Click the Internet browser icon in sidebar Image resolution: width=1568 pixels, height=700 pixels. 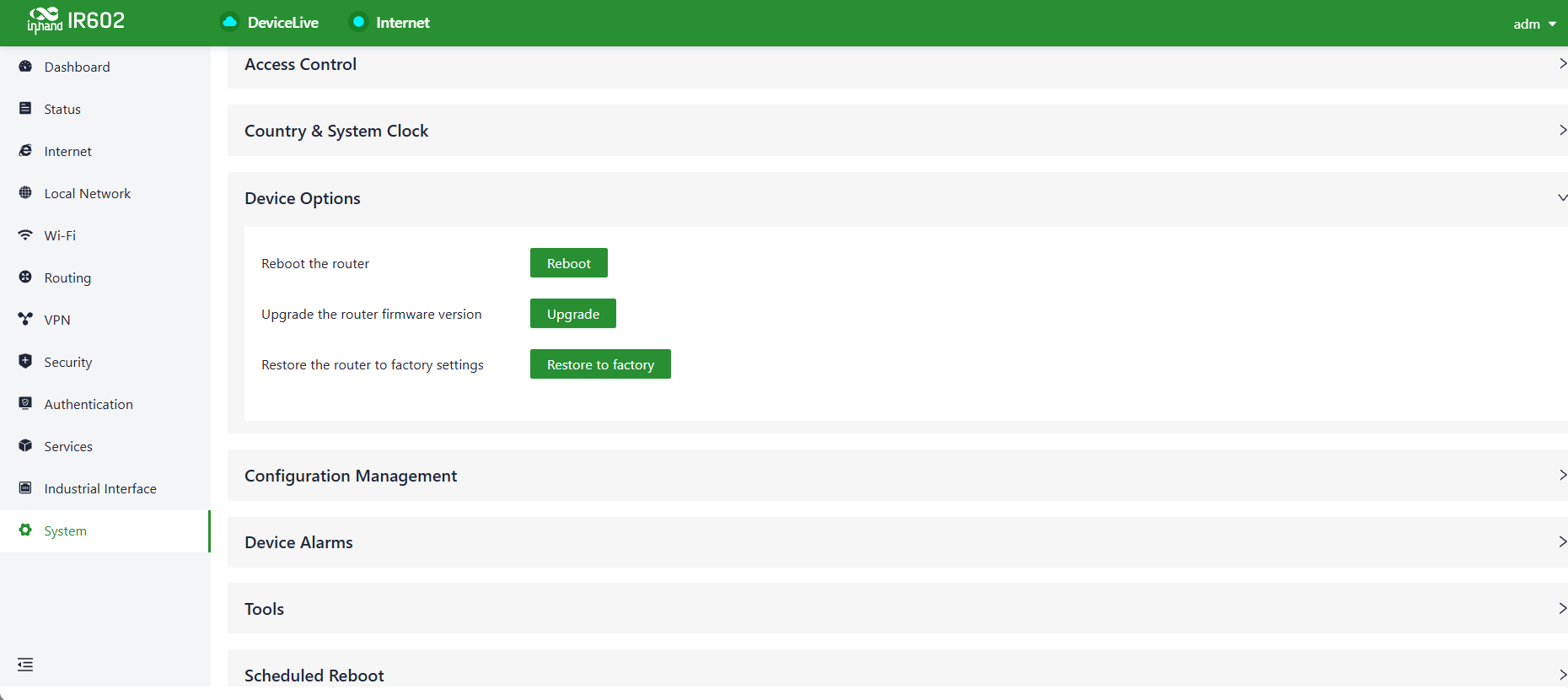pyautogui.click(x=25, y=151)
